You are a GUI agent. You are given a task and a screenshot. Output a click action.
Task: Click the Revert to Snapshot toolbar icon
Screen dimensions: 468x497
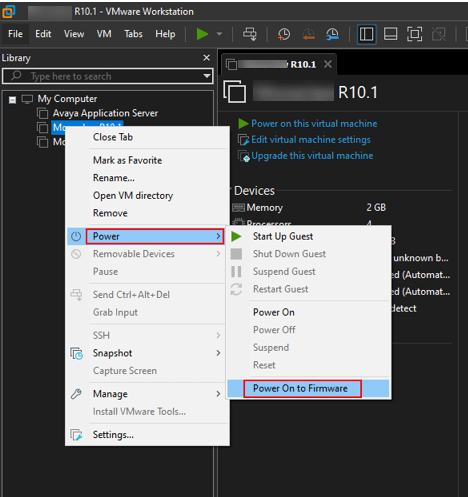(x=308, y=34)
